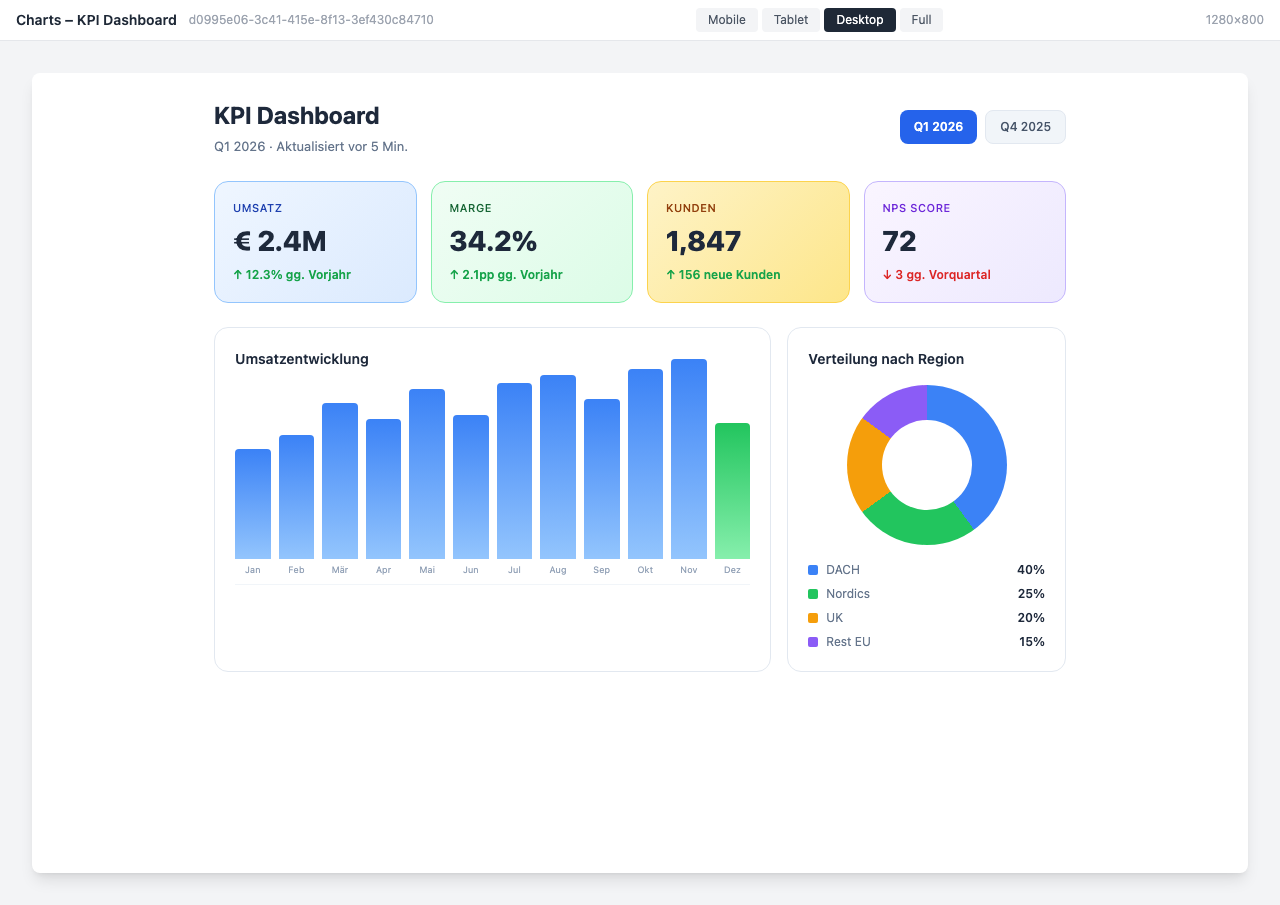Open the UMSATZ KPI card

tap(315, 242)
